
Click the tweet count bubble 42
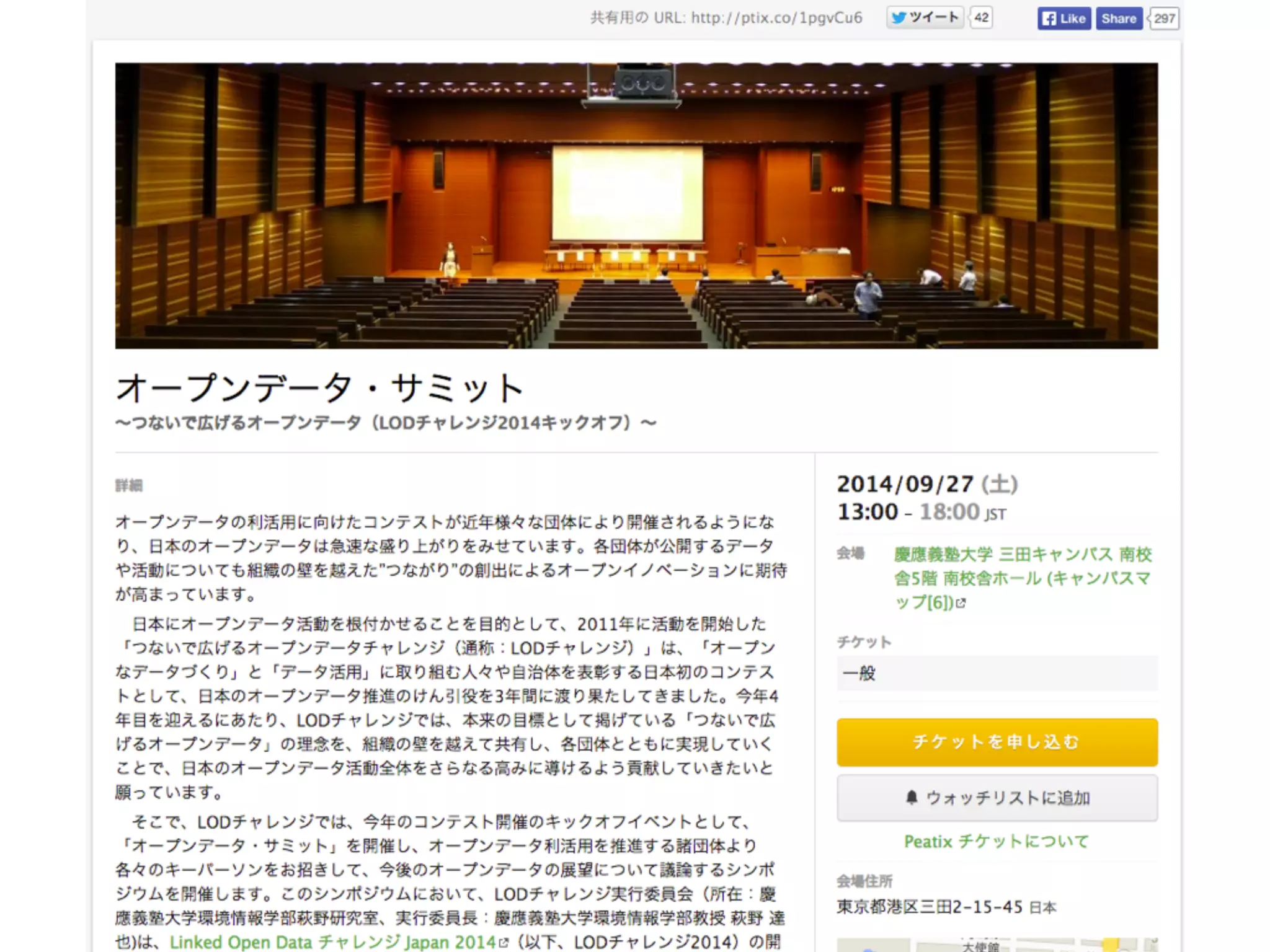coord(981,17)
